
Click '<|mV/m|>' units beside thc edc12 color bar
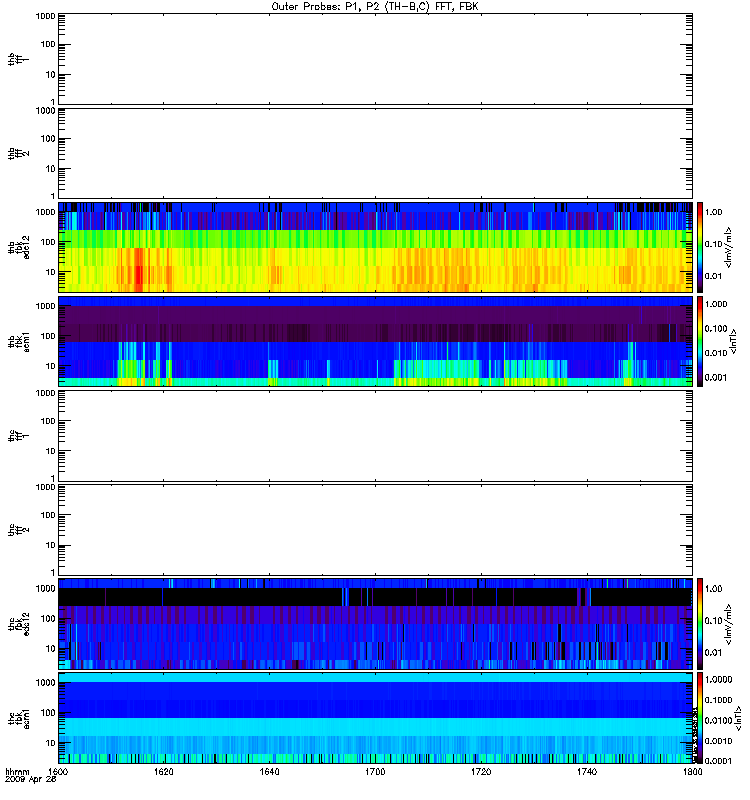tap(729, 624)
